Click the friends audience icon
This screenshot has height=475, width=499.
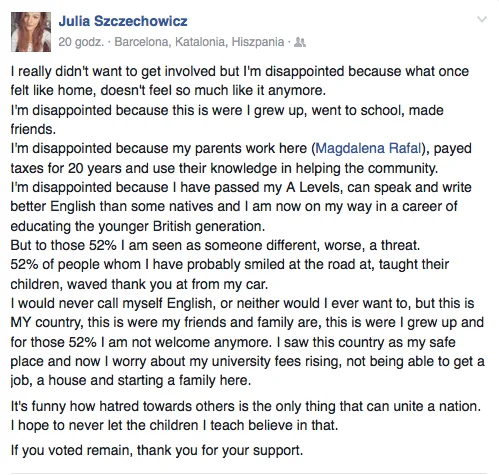pos(300,42)
